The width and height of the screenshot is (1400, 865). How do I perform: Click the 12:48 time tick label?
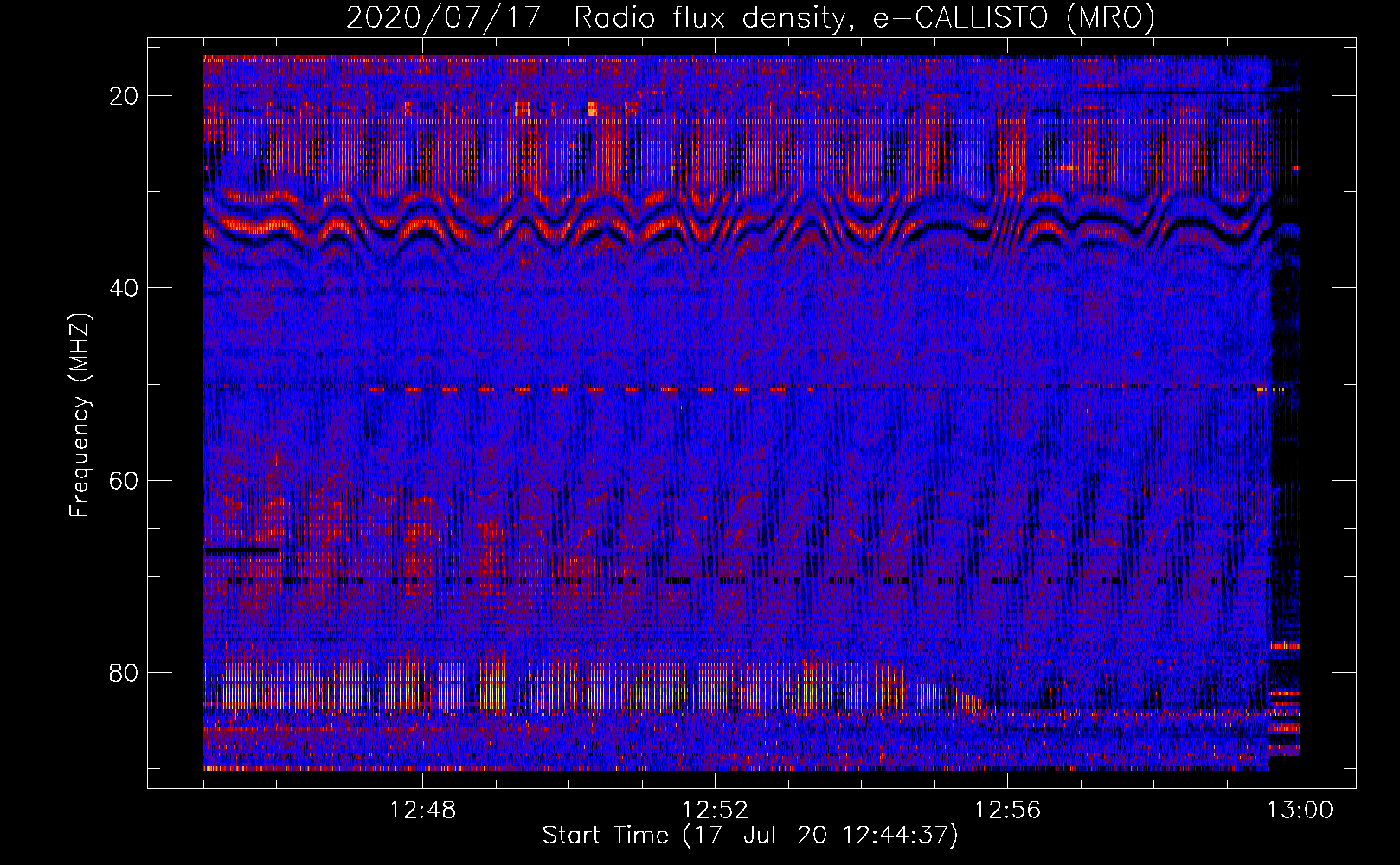422,811
